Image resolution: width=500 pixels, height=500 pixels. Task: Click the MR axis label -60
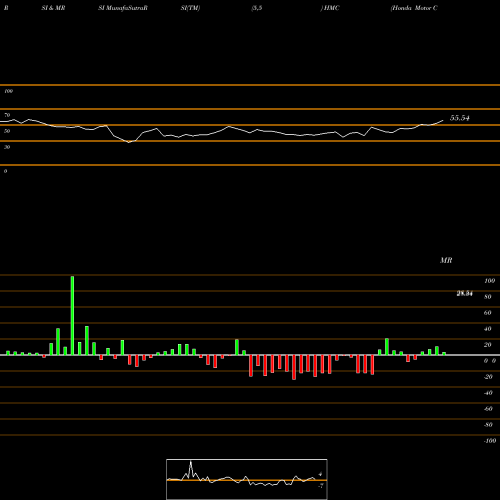(488, 409)
